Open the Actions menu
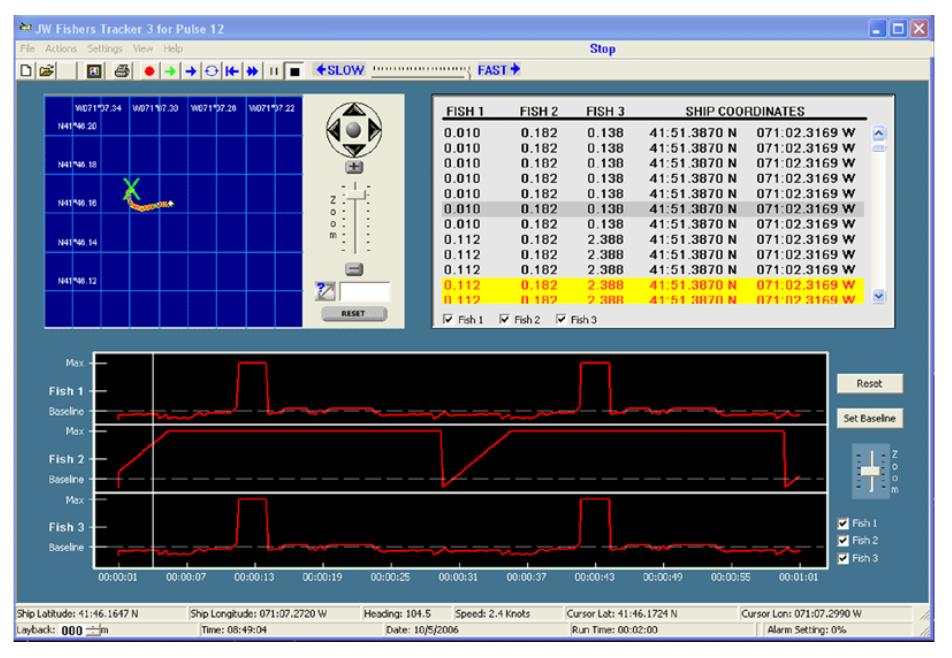952x658 pixels. coord(60,48)
